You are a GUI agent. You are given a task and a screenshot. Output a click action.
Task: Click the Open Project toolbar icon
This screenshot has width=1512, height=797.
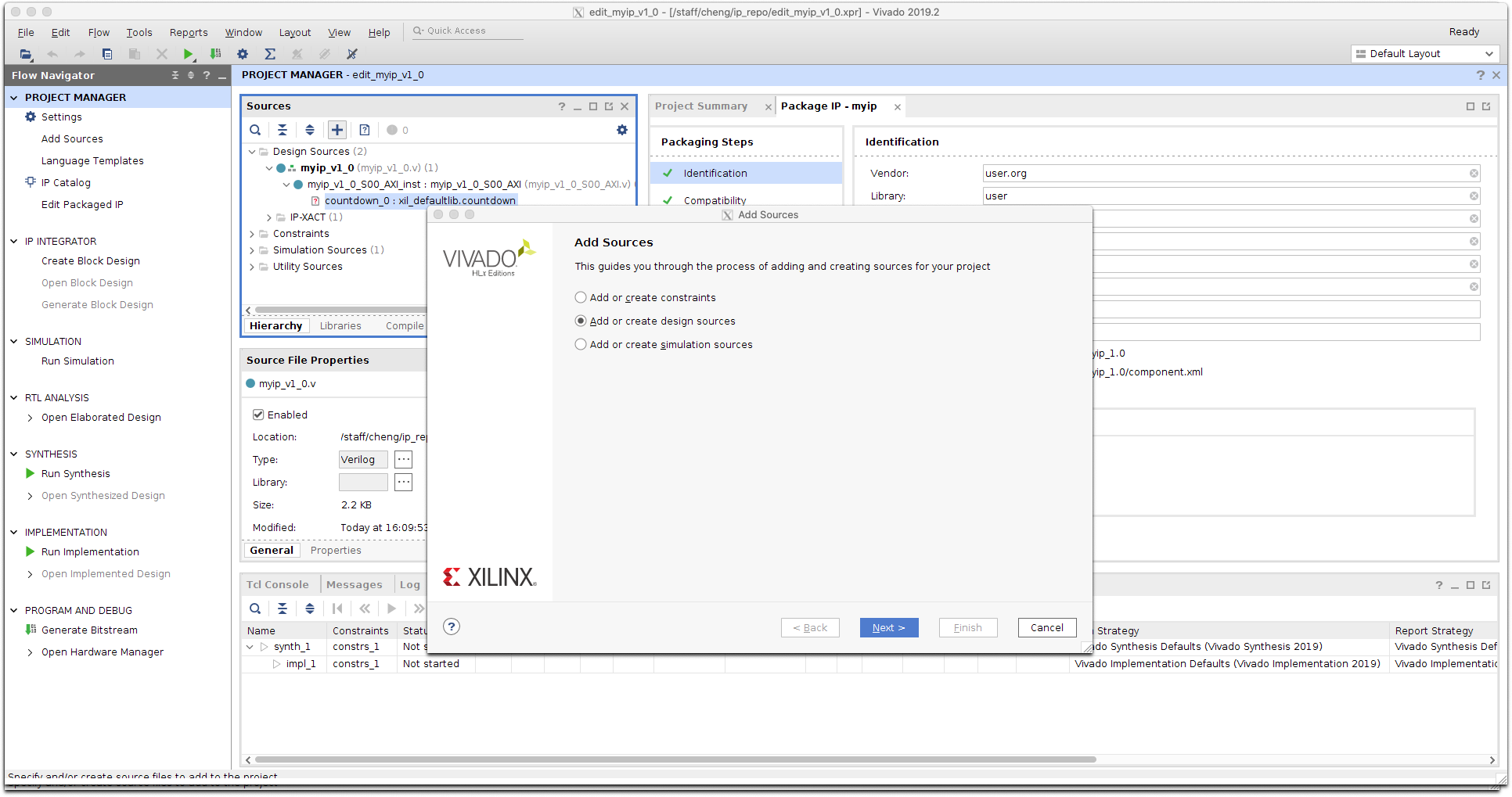pyautogui.click(x=26, y=54)
